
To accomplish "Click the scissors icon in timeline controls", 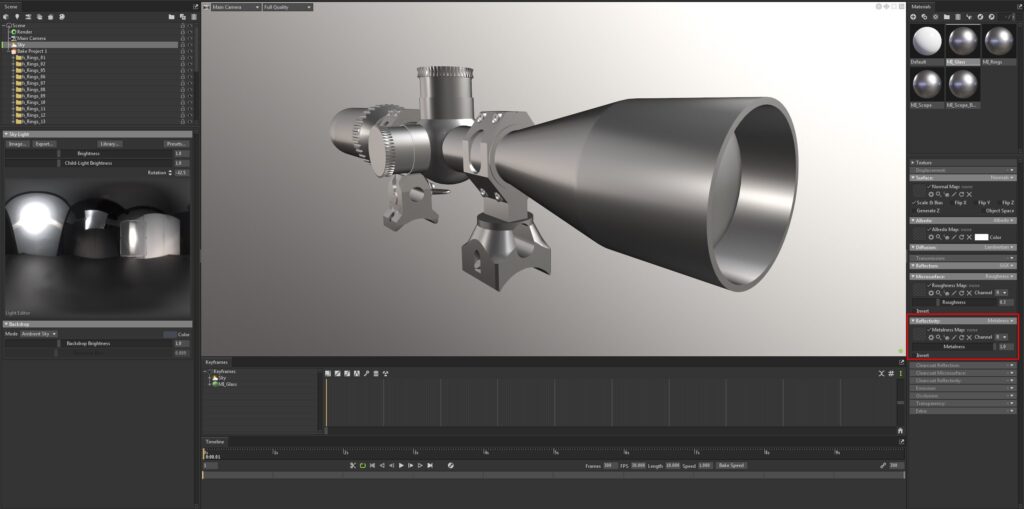I will click(352, 465).
